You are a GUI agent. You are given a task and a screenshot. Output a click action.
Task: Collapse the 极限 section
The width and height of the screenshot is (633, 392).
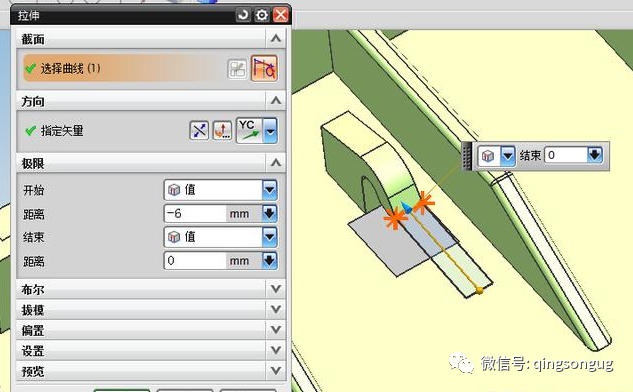[x=276, y=163]
